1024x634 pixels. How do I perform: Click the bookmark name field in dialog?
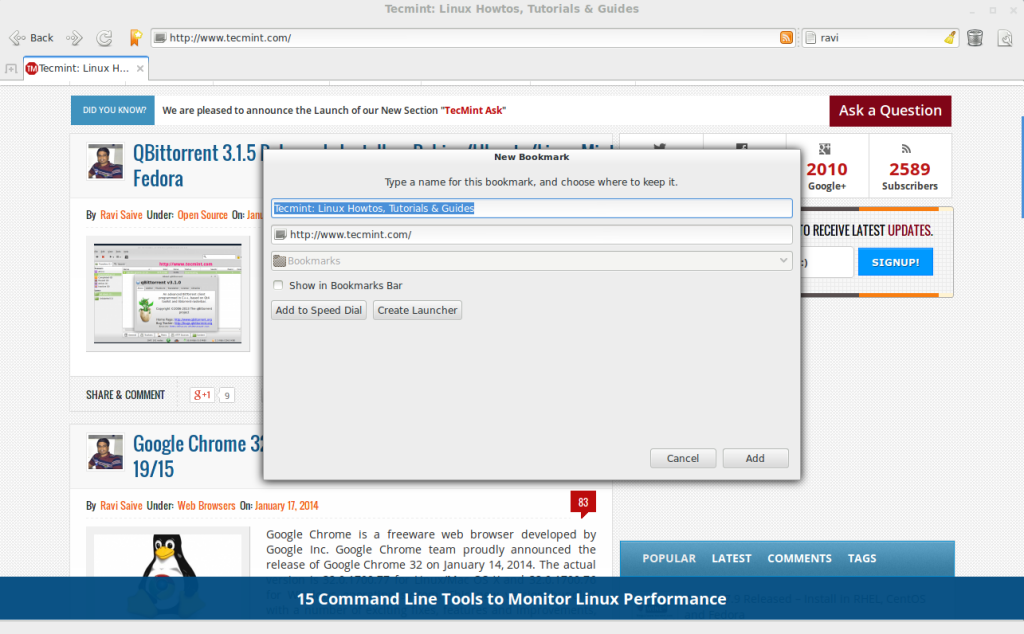tap(532, 208)
